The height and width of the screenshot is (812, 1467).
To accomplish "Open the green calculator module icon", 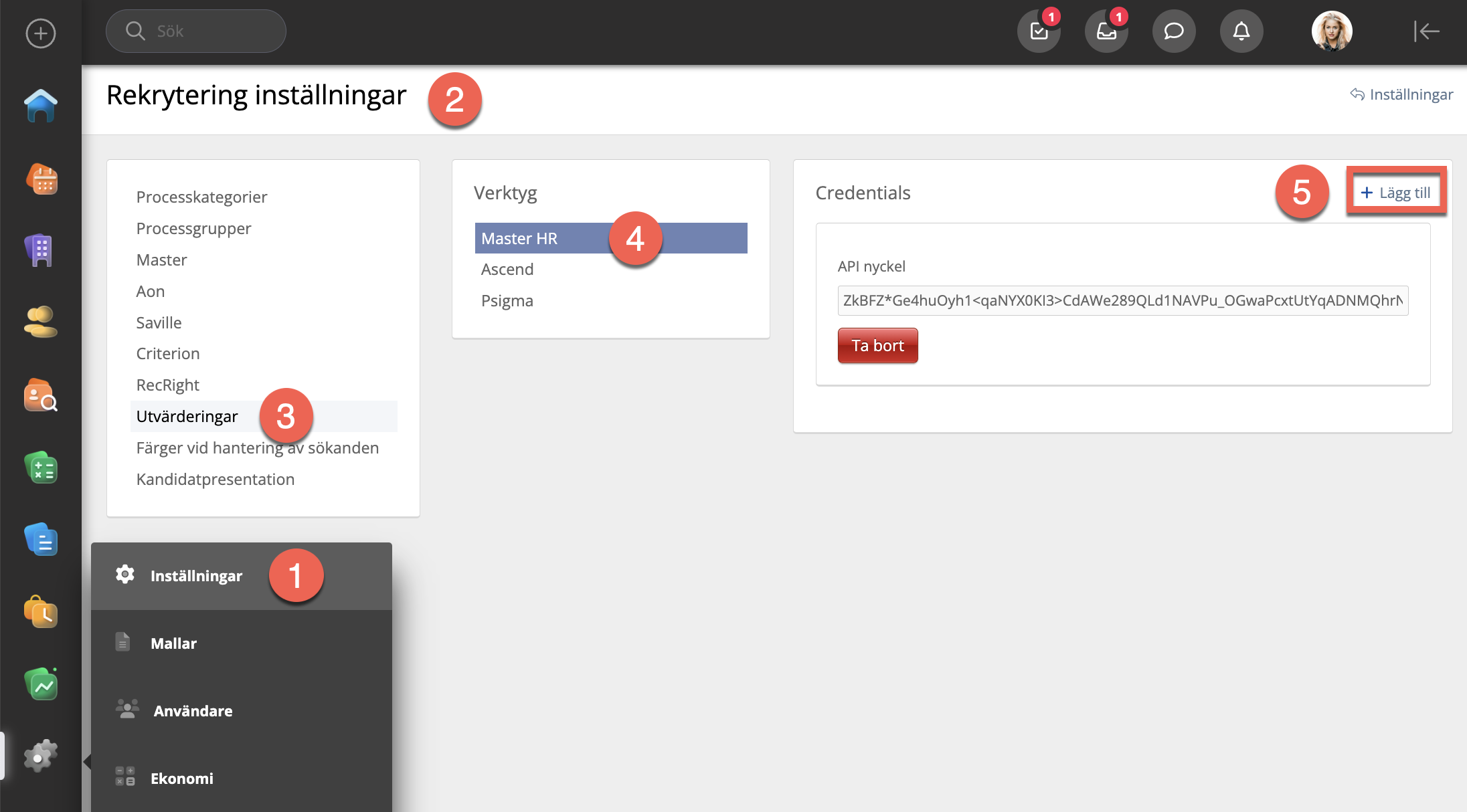I will 41,468.
